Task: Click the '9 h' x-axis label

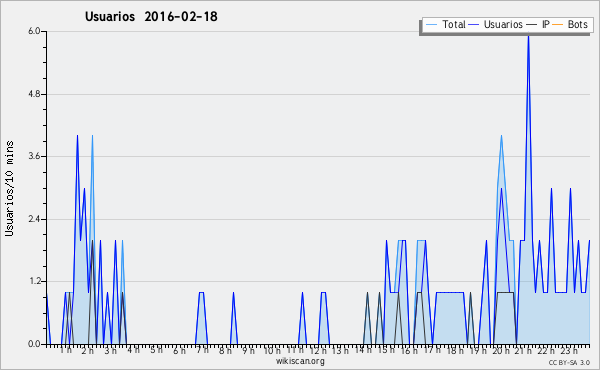Action: tap(248, 351)
